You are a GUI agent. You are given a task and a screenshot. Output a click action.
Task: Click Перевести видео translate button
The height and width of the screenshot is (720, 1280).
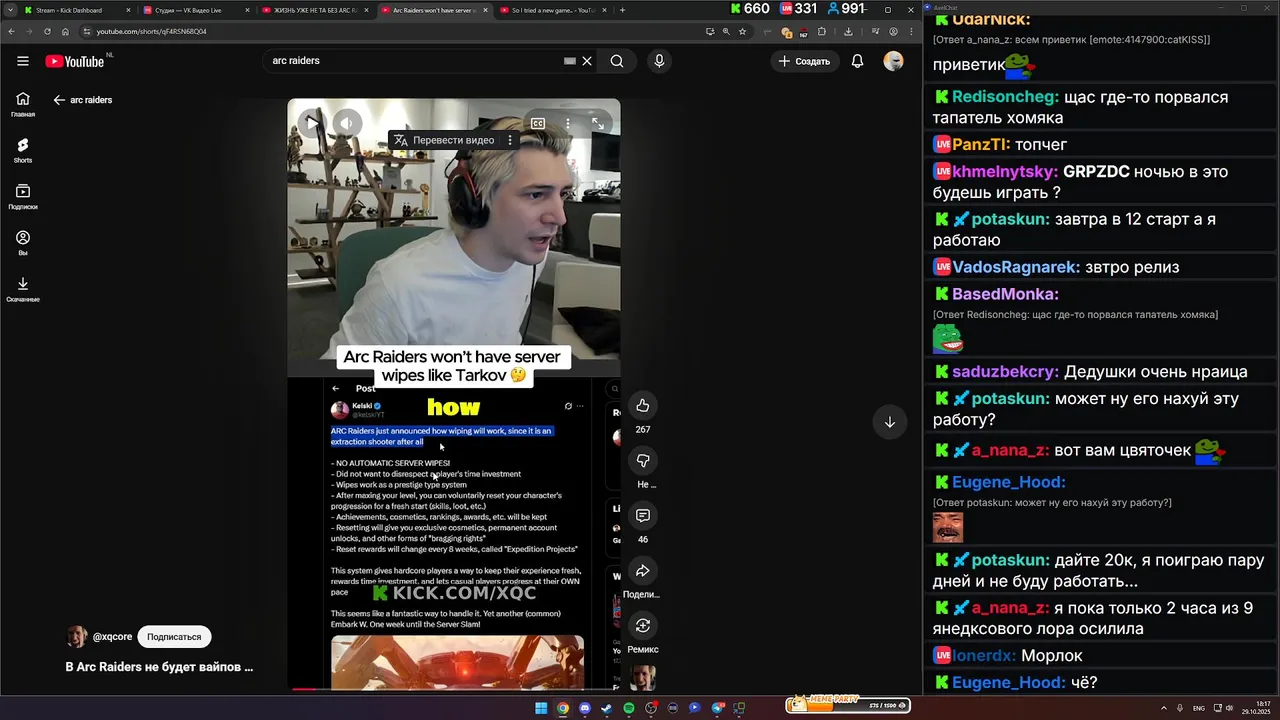click(x=444, y=140)
